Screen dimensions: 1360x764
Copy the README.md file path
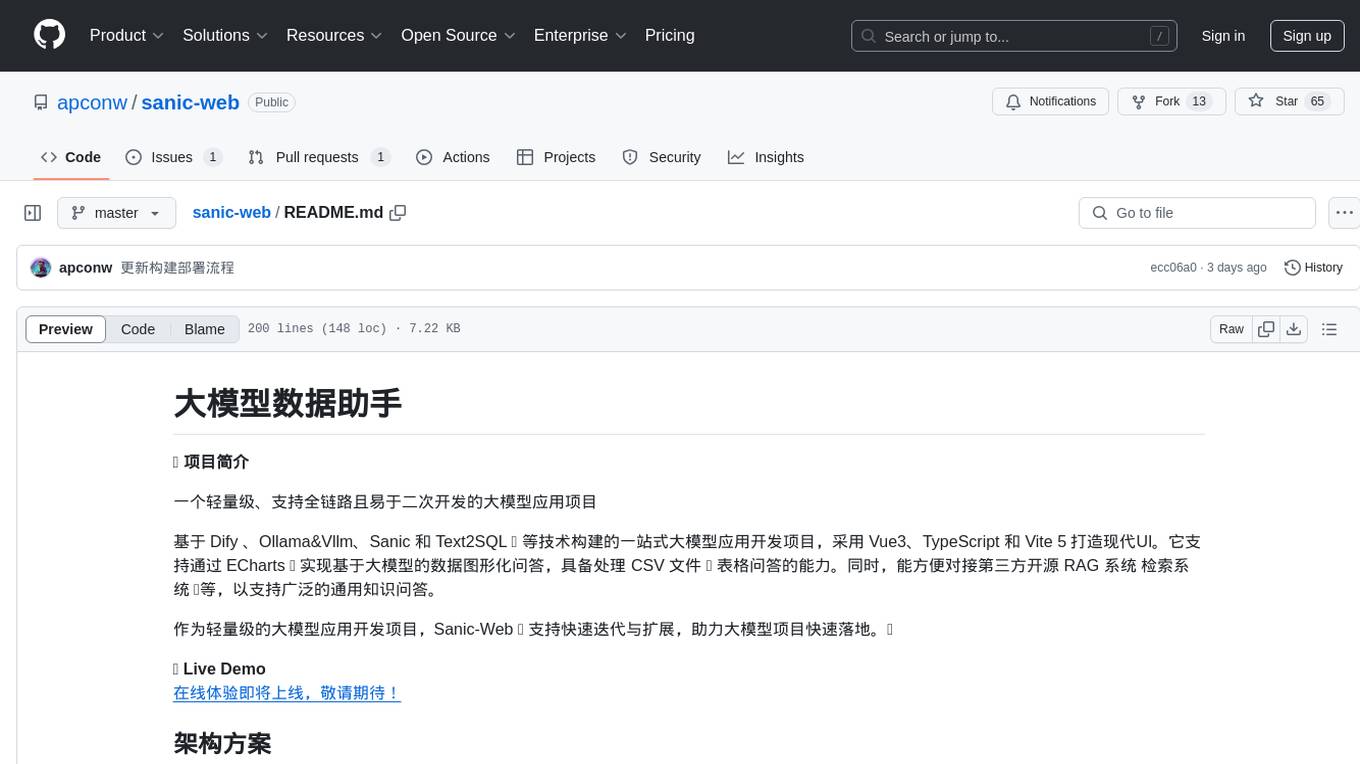(398, 213)
